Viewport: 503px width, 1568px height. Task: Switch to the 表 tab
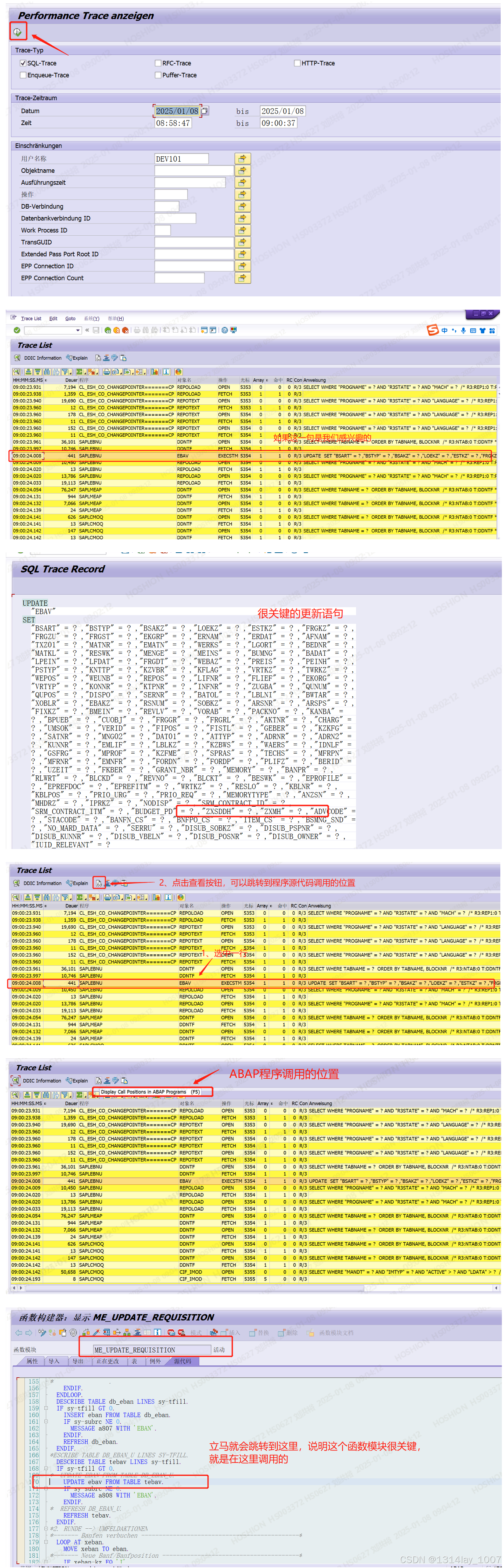click(x=135, y=1362)
